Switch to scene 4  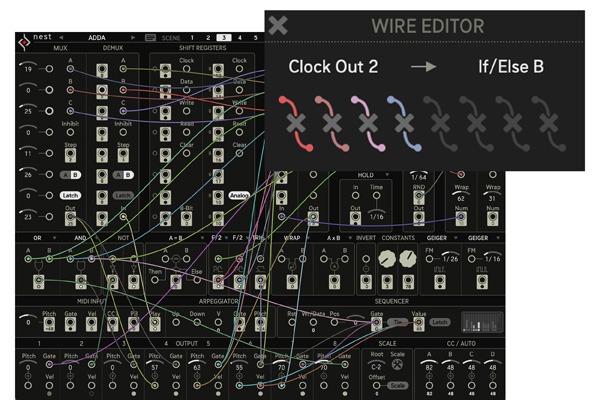click(x=240, y=37)
